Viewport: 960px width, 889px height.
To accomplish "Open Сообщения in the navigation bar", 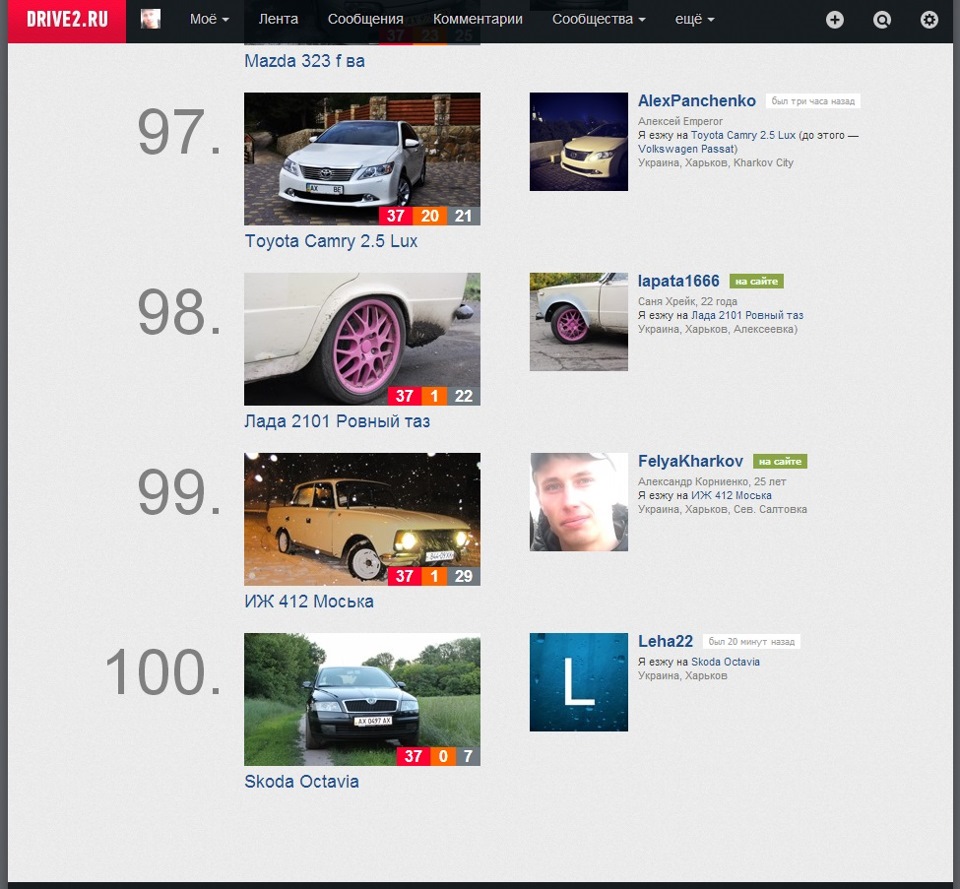I will pos(366,19).
